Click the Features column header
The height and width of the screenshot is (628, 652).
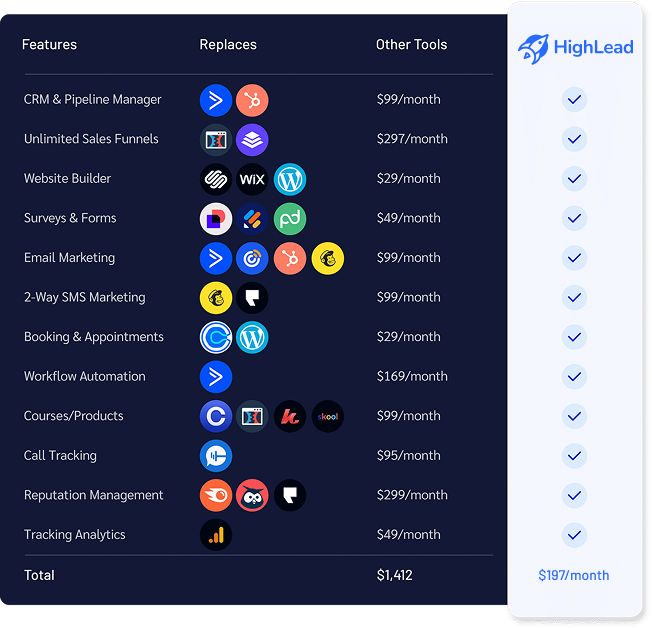[x=49, y=45]
